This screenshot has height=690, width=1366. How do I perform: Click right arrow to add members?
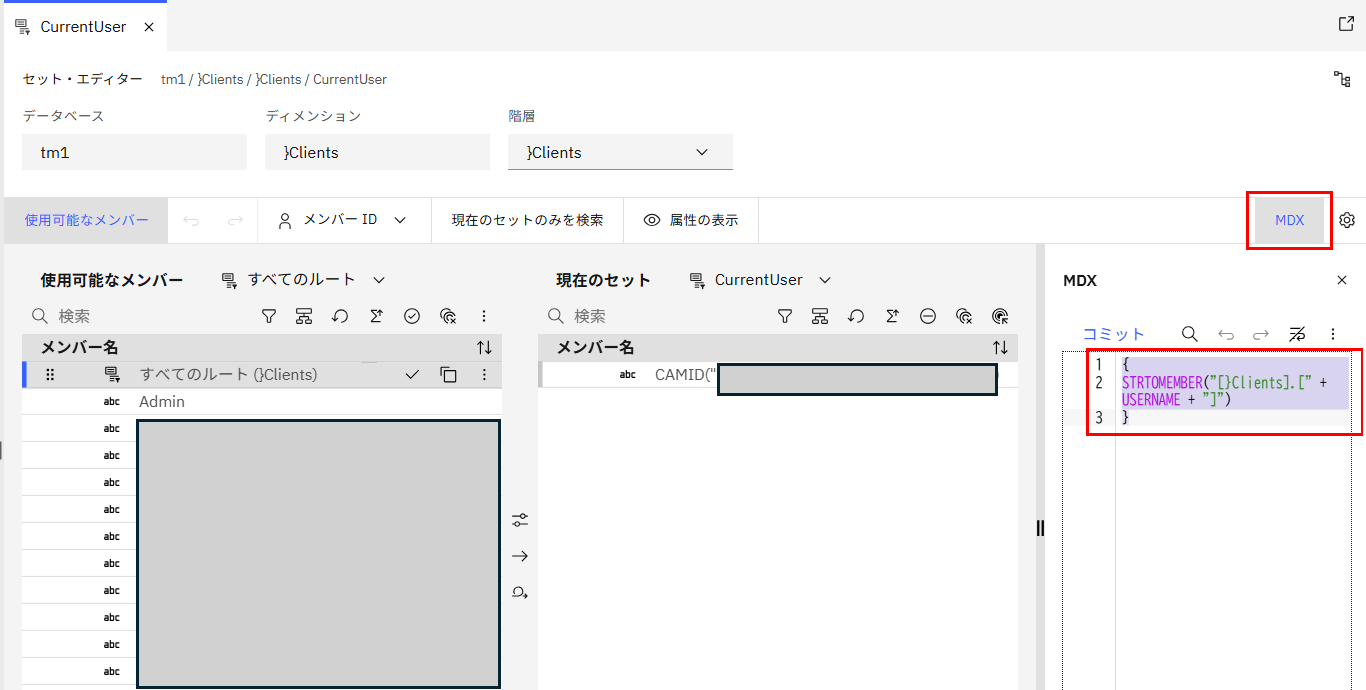(520, 556)
